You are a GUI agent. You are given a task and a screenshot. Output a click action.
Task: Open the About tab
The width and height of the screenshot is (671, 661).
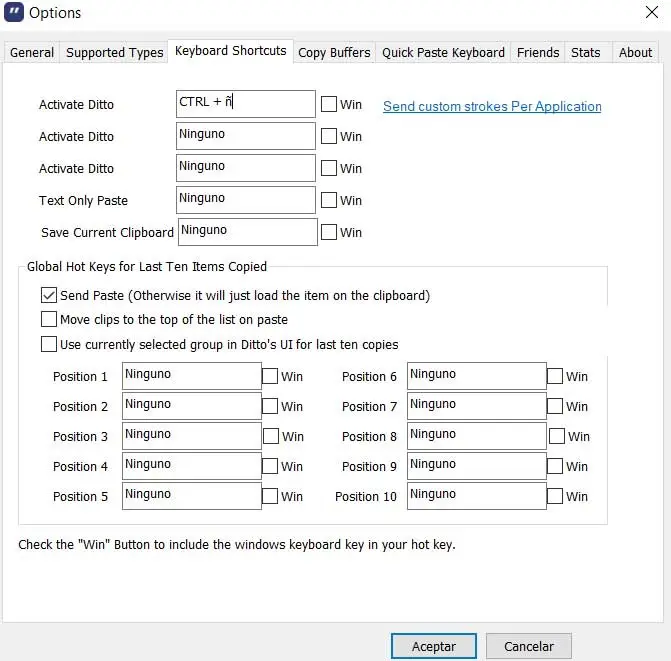click(x=635, y=52)
